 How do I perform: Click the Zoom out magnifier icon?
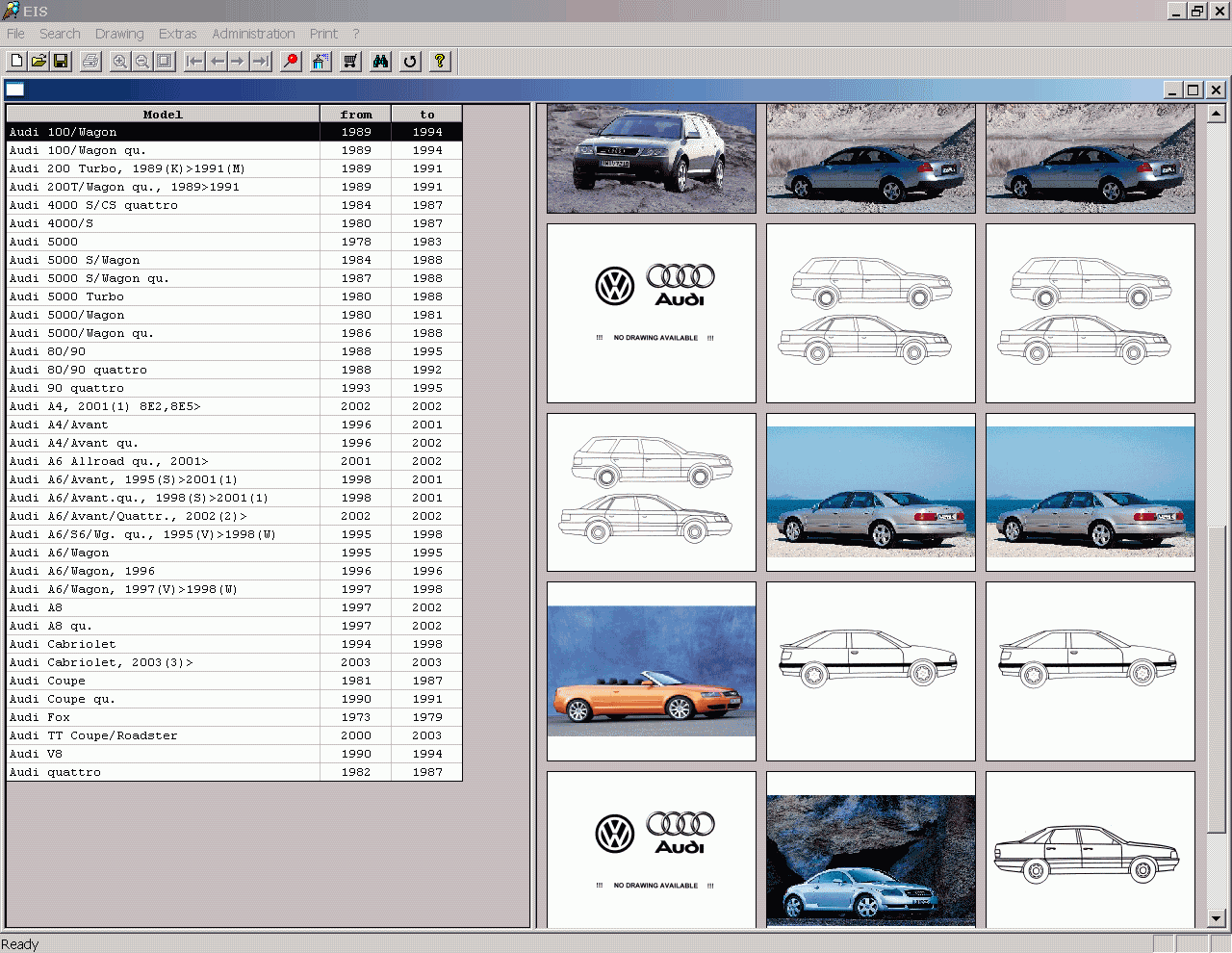pyautogui.click(x=142, y=61)
